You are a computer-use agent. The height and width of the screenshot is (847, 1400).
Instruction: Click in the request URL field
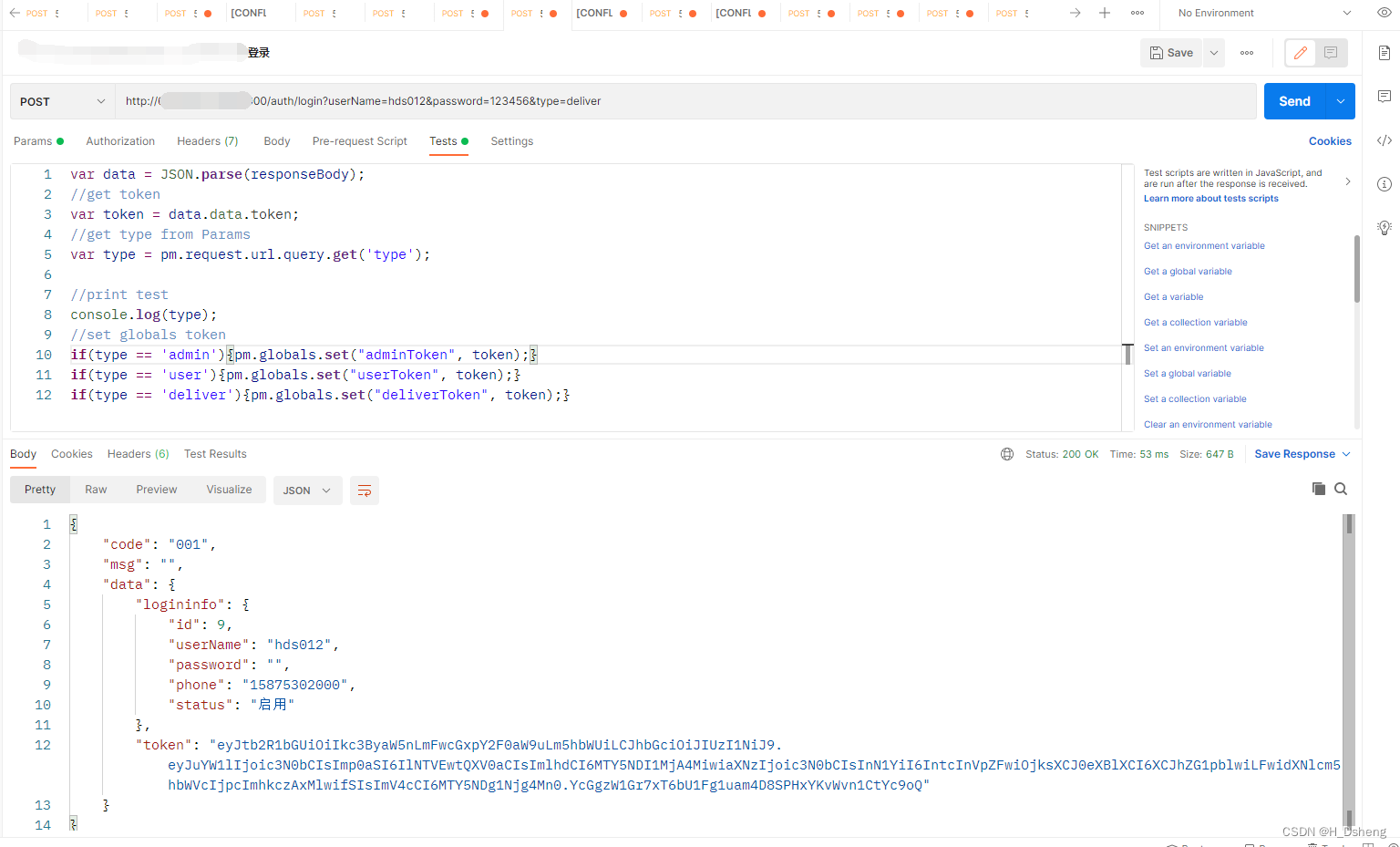point(685,101)
